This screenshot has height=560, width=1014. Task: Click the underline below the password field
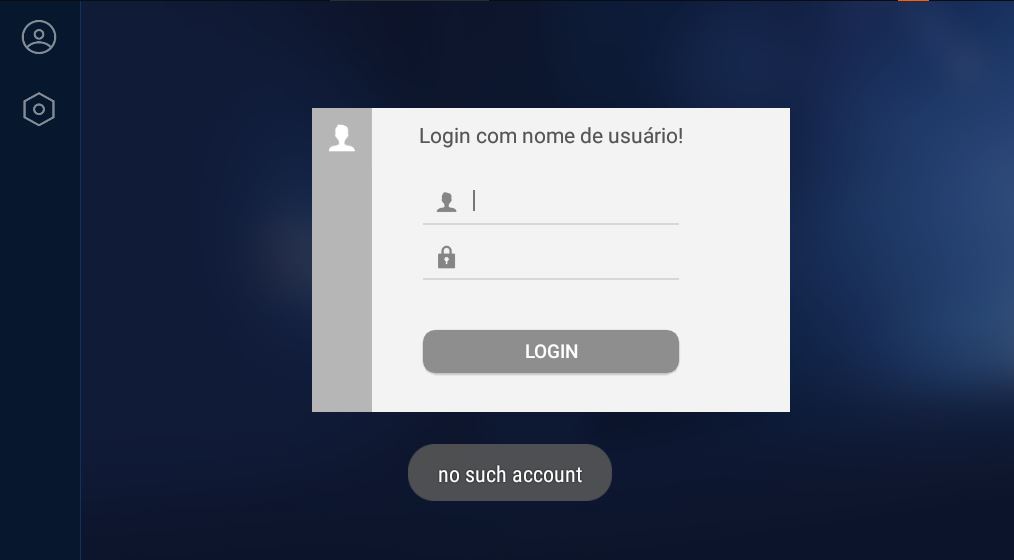pos(551,279)
